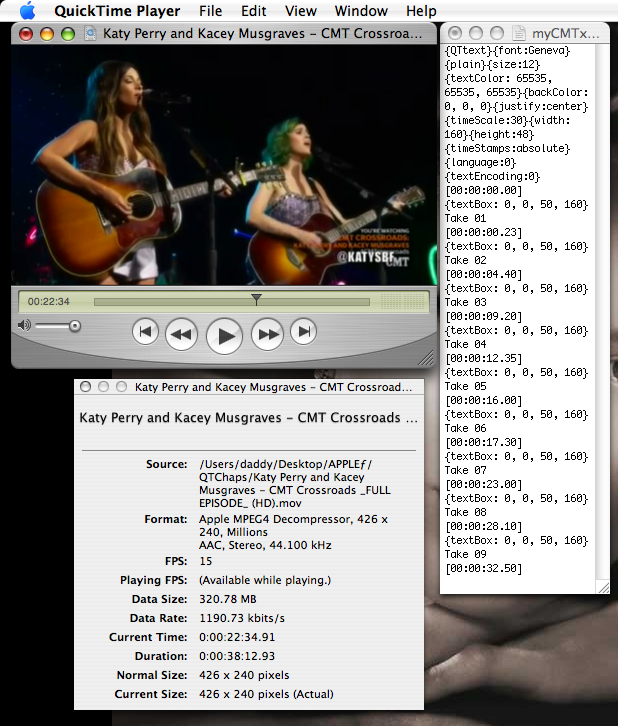The height and width of the screenshot is (726, 618).
Task: Click the Current Size value marked (Actual)
Action: pyautogui.click(x=266, y=694)
